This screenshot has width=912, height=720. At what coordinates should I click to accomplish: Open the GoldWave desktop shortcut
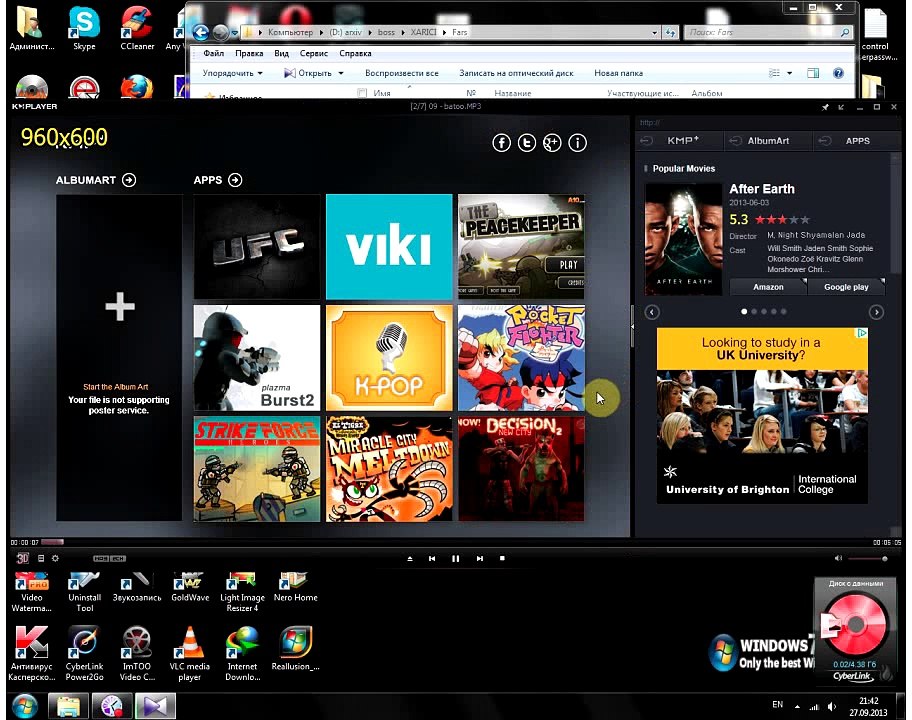[190, 587]
